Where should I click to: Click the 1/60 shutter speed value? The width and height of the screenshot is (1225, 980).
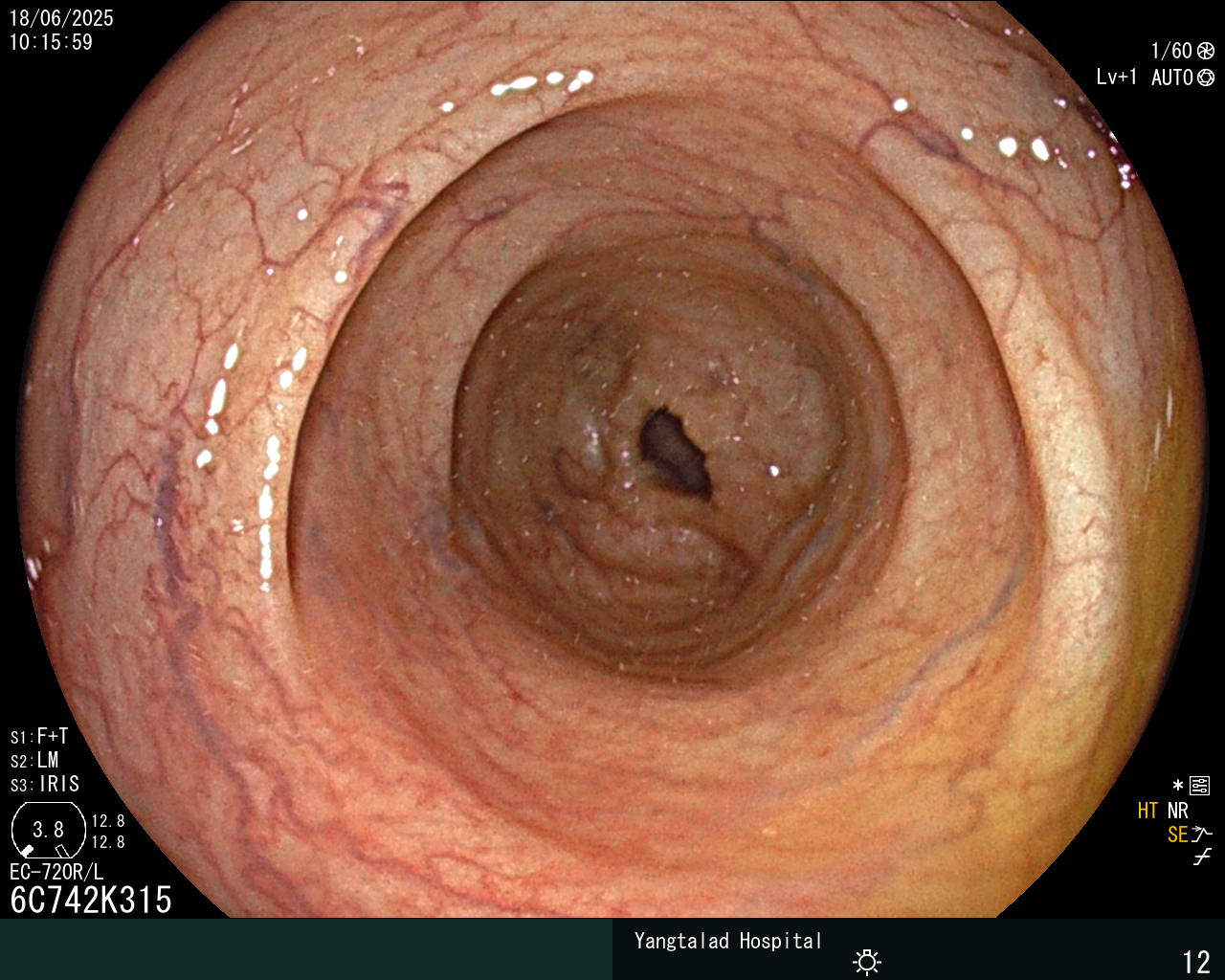[x=1171, y=51]
